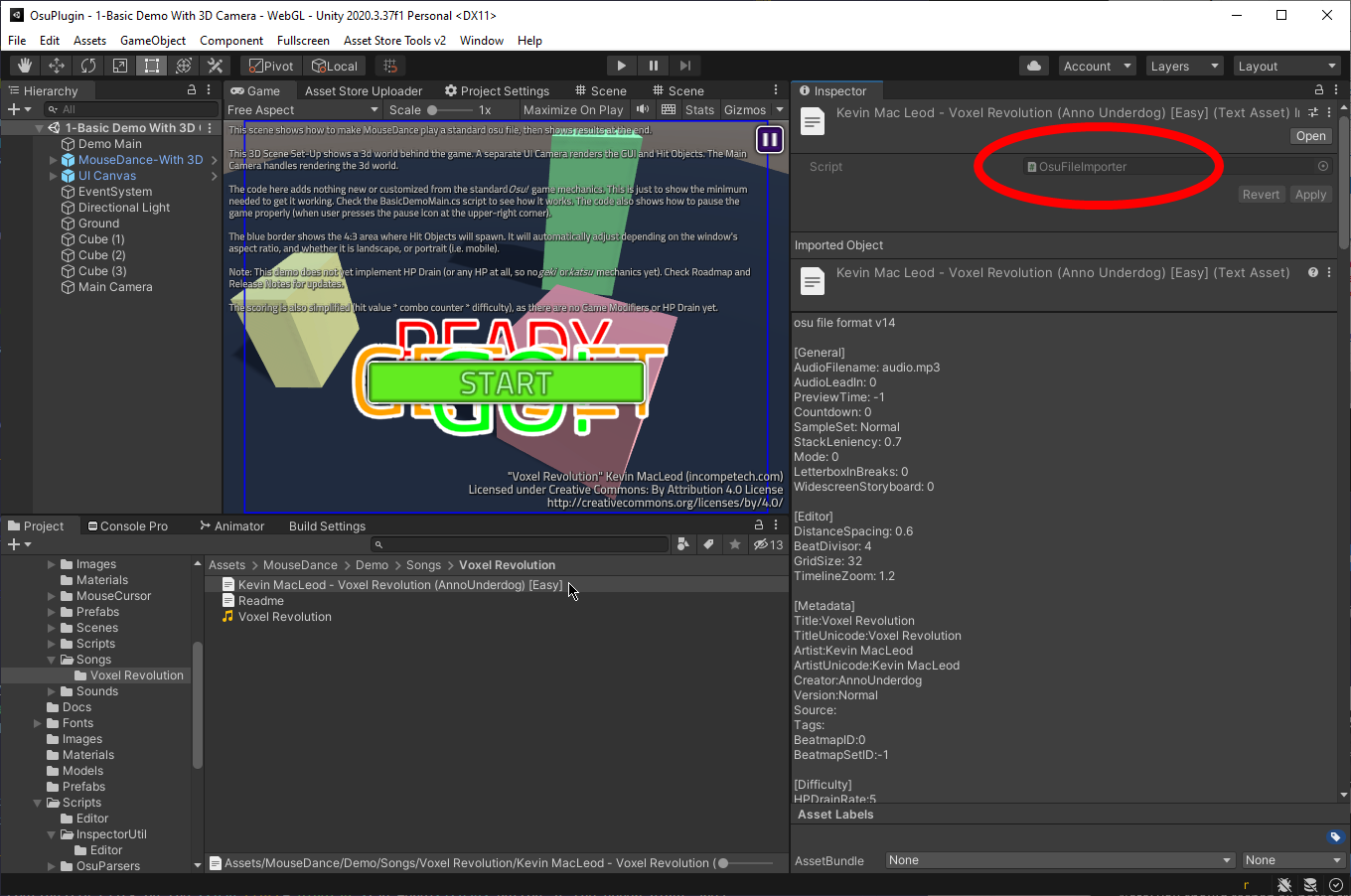Image resolution: width=1351 pixels, height=896 pixels.
Task: Toggle Maximize On Play
Action: coord(573,109)
